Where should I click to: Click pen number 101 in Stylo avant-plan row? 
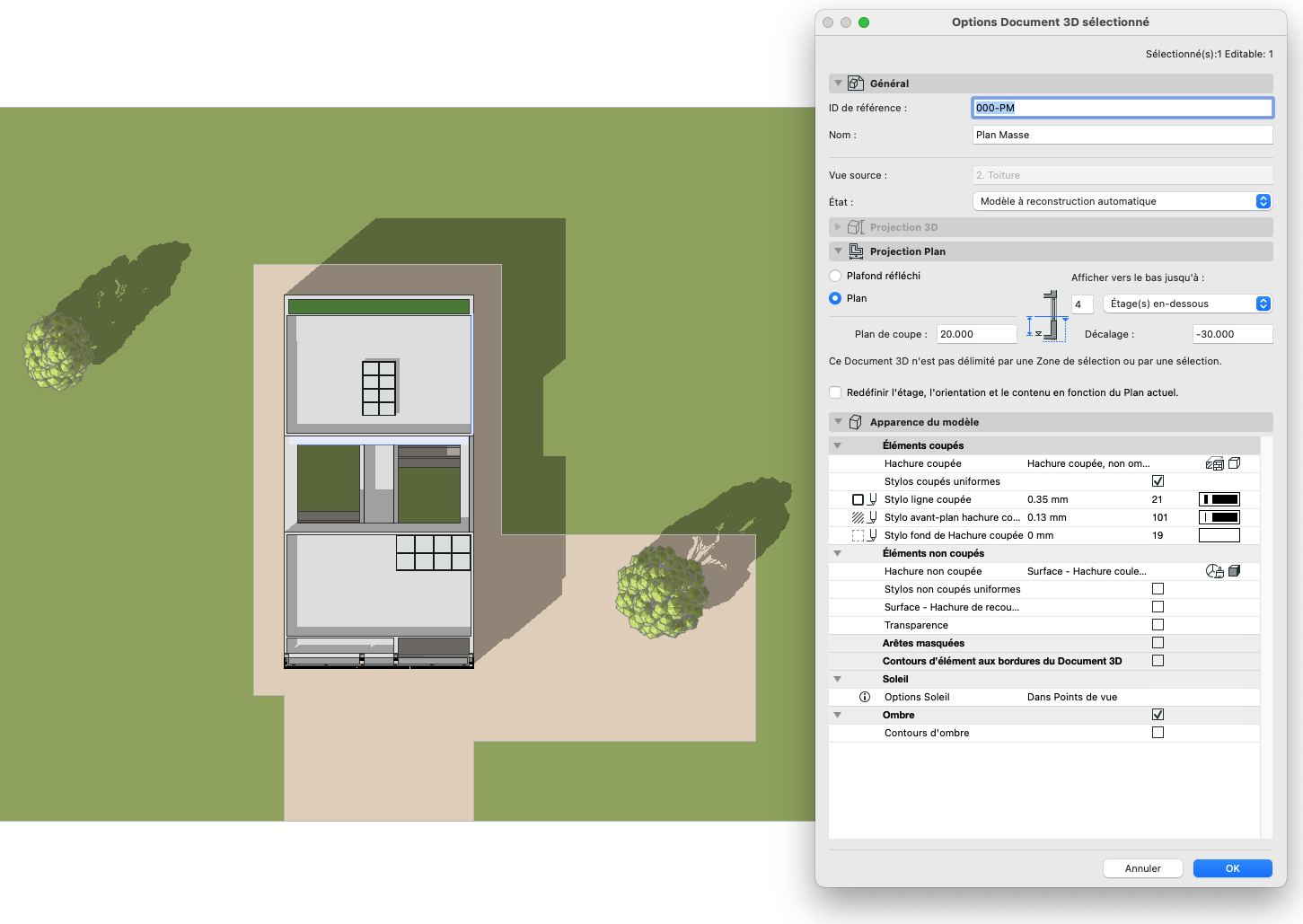(1160, 517)
